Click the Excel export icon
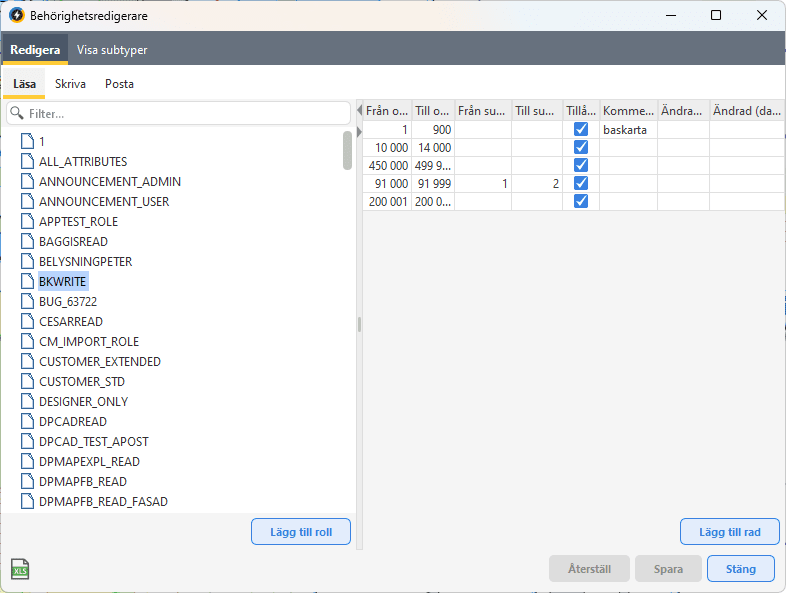The image size is (786, 593). click(x=20, y=569)
